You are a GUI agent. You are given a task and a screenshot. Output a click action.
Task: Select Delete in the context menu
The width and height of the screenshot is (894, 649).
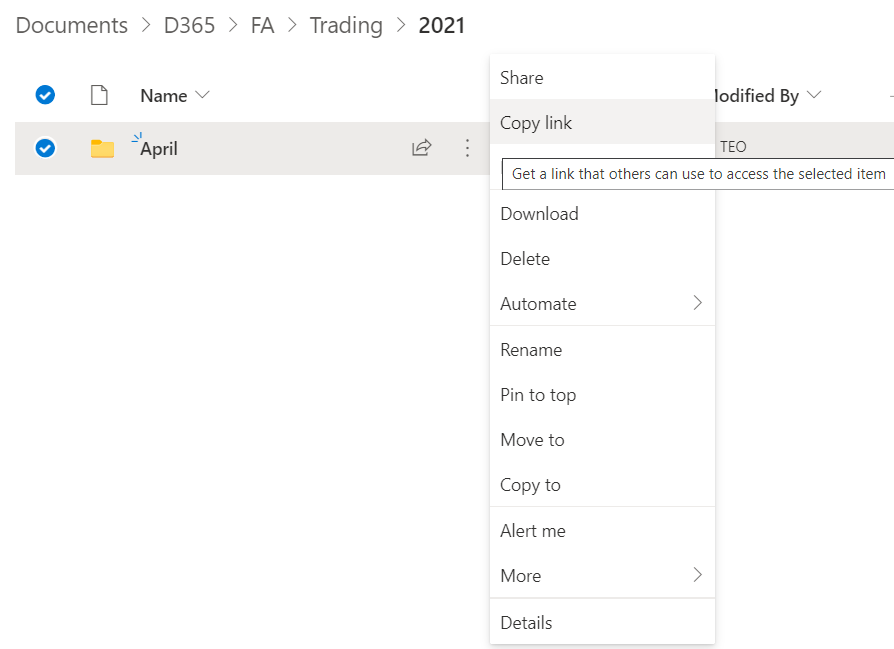pos(602,258)
